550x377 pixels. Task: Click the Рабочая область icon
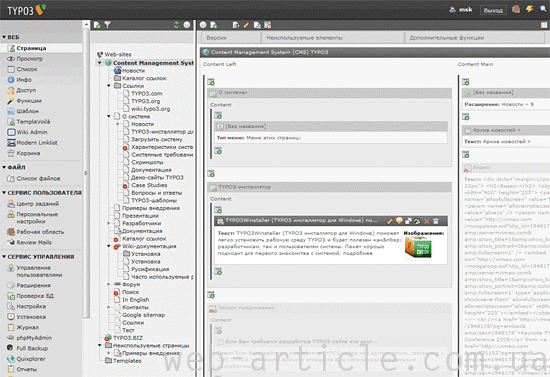[x=11, y=232]
